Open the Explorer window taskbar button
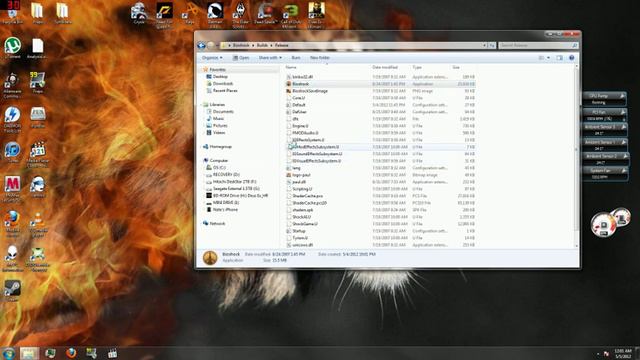 click(29, 353)
